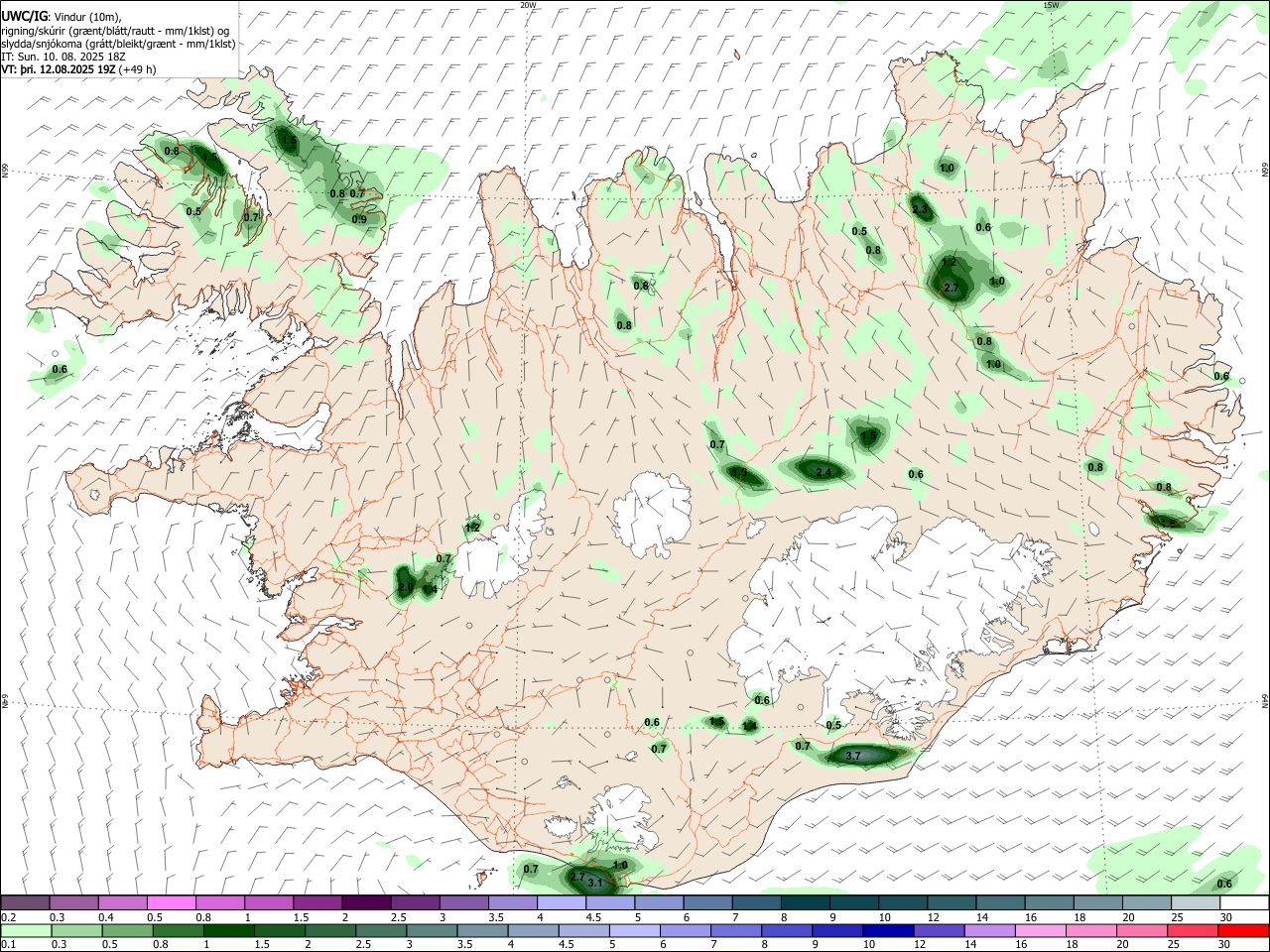This screenshot has width=1270, height=952.
Task: Pick the teal 12 swatch in snow scale
Action: pyautogui.click(x=951, y=903)
